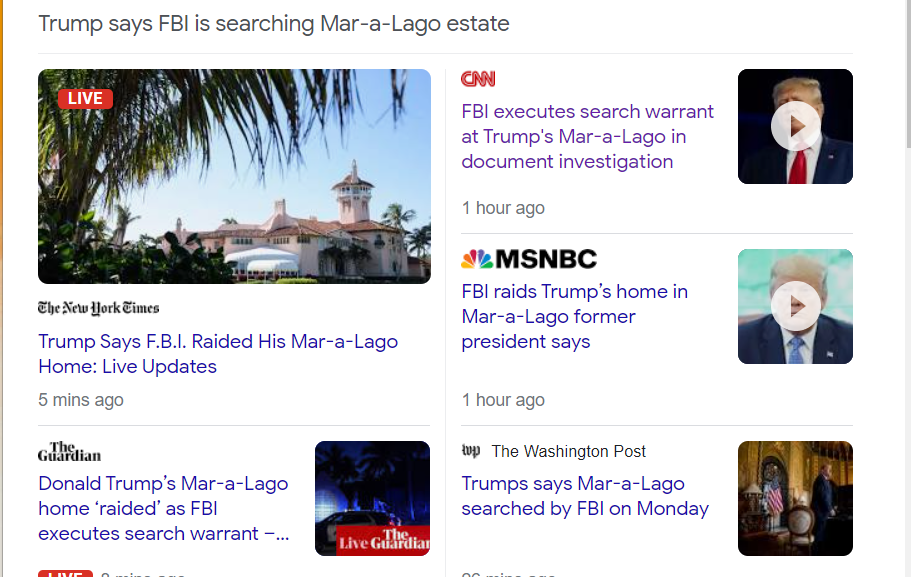911x577 pixels.
Task: Open 'Trumps says Mar-a-Lago searched by FBI' link
Action: (x=585, y=496)
